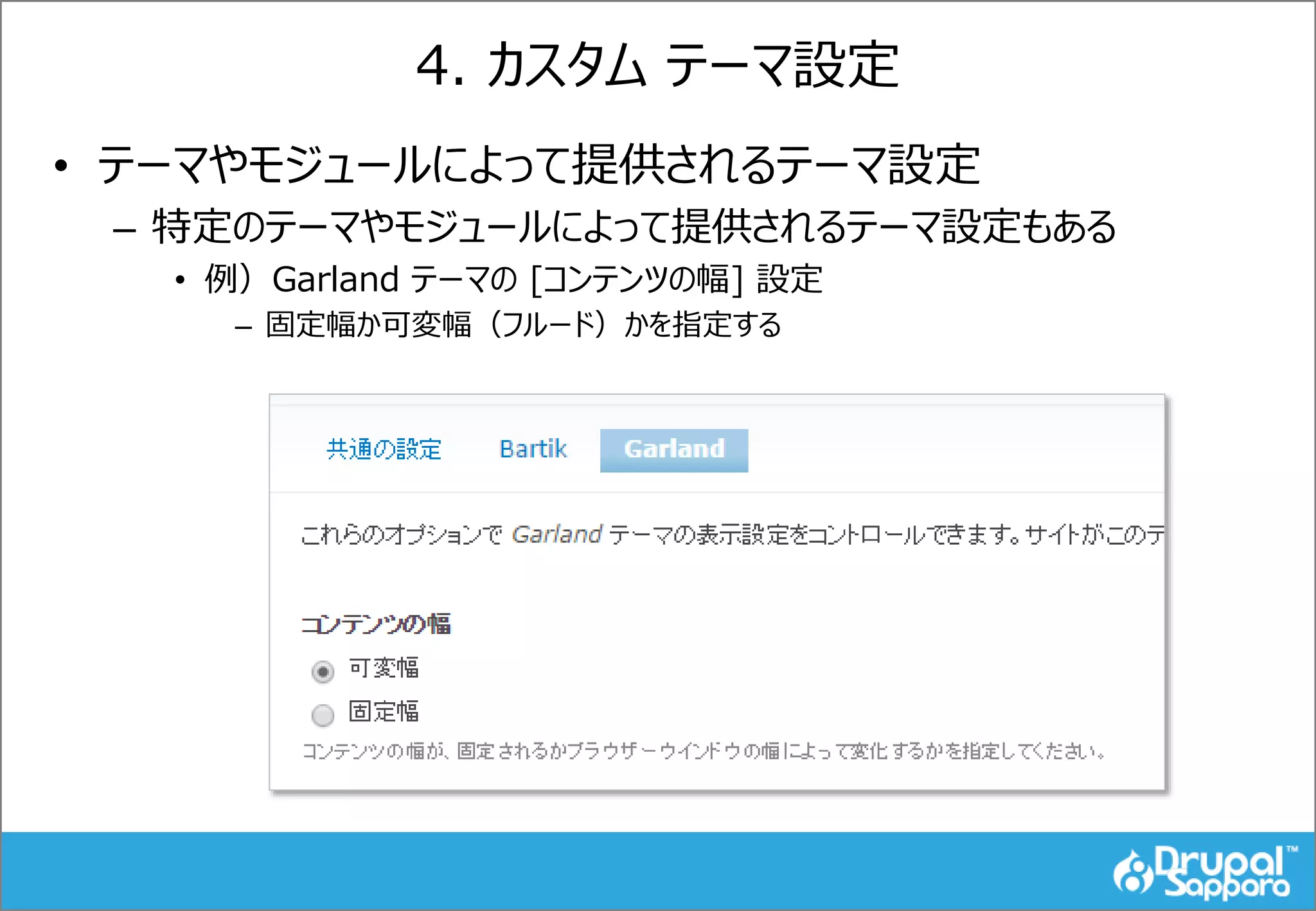Click the line 固定幅か可変幅（フルード）かを指定する
This screenshot has height=911, width=1316.
[x=524, y=324]
